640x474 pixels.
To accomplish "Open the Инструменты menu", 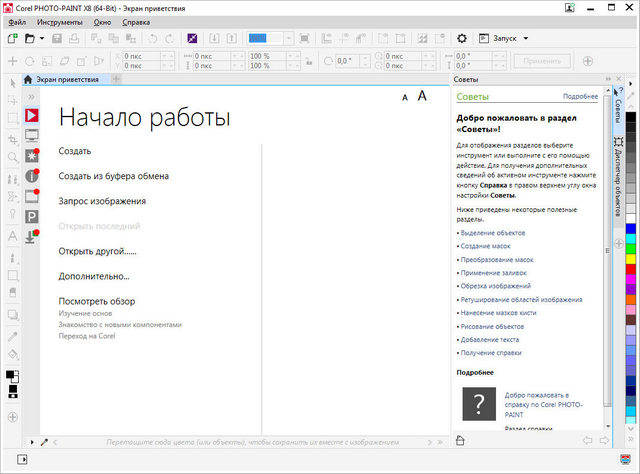I will point(60,21).
